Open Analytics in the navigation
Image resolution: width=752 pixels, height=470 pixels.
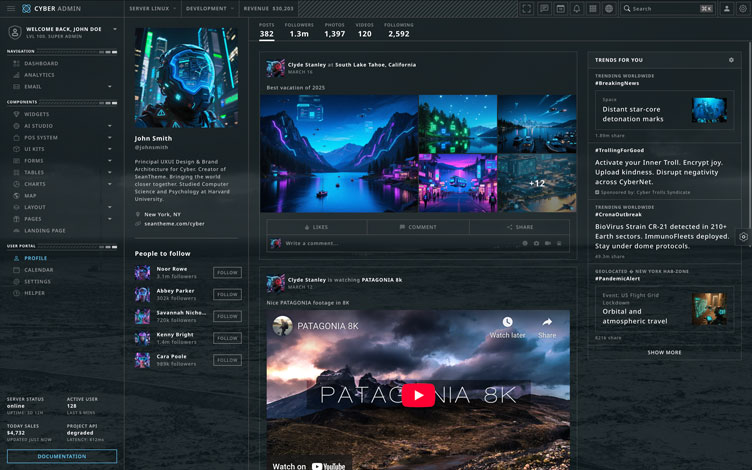point(40,75)
